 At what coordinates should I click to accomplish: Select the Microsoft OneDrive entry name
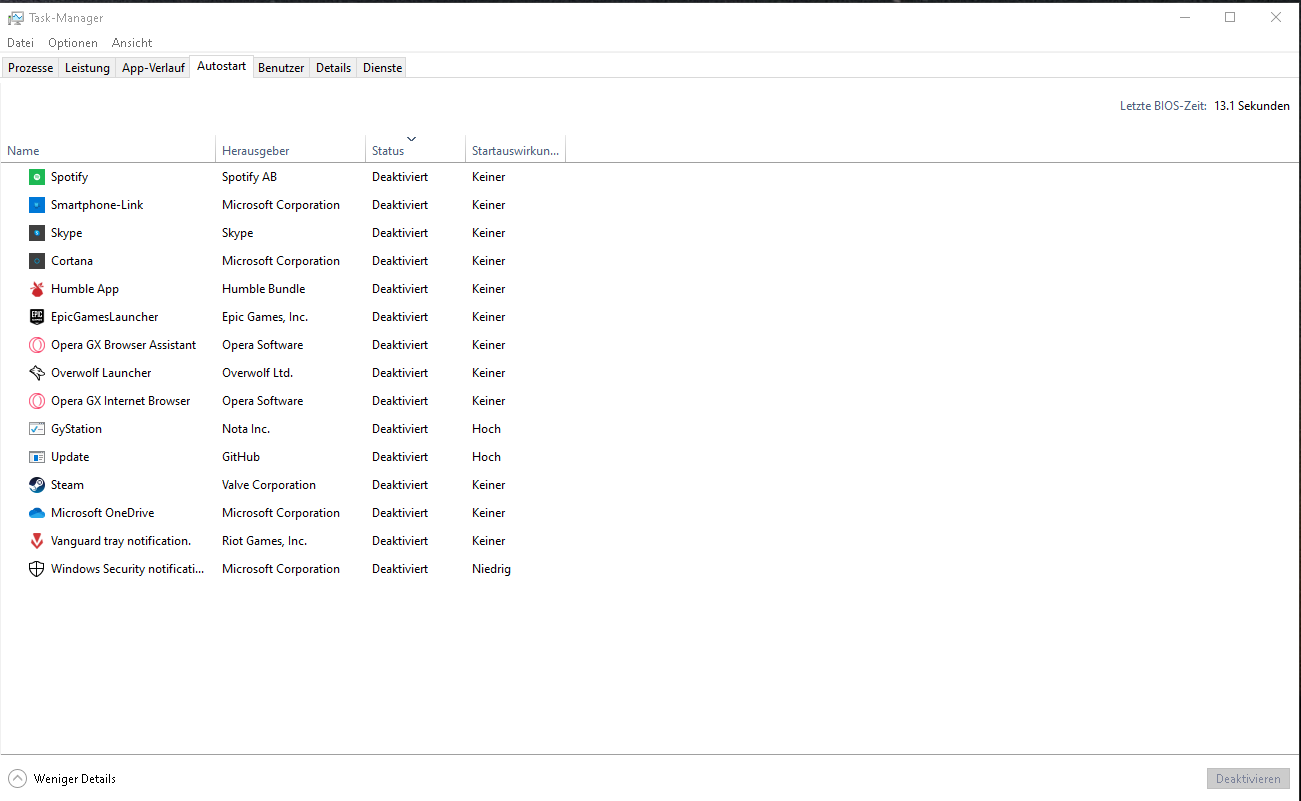click(x=103, y=513)
